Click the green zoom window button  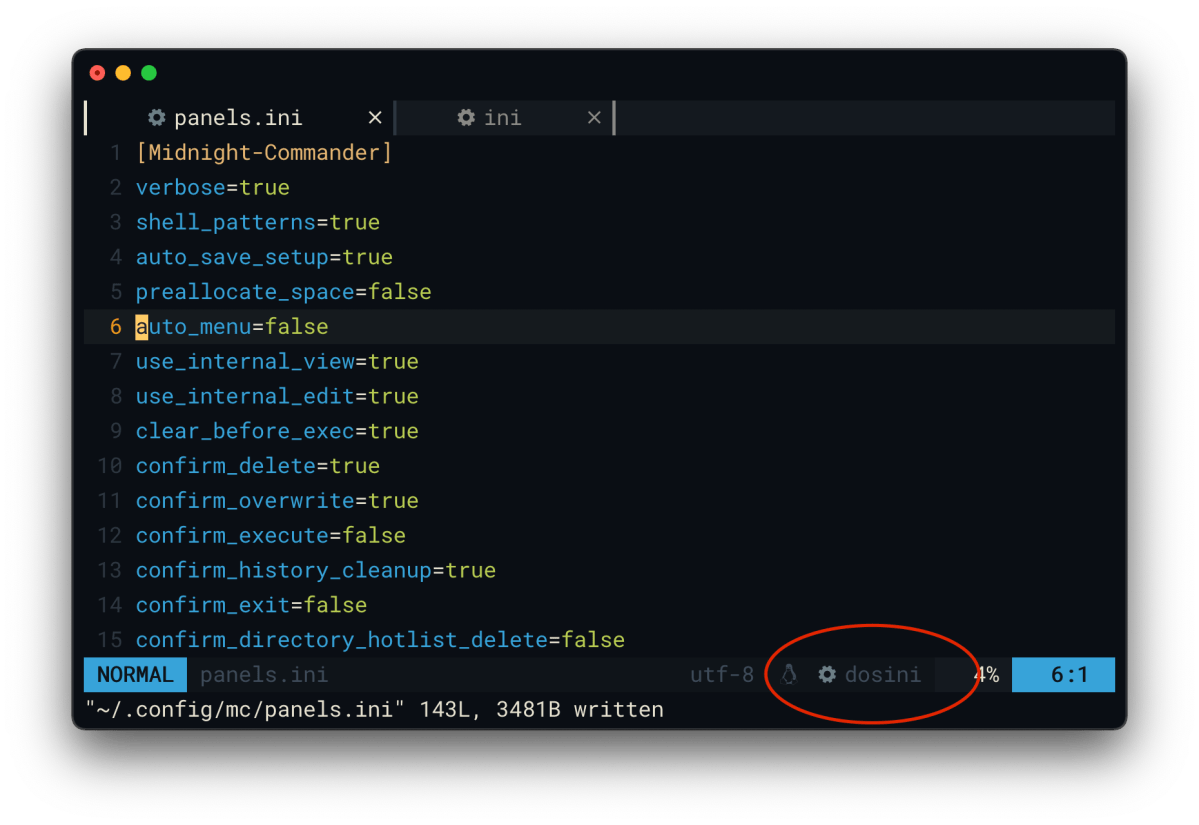[149, 73]
